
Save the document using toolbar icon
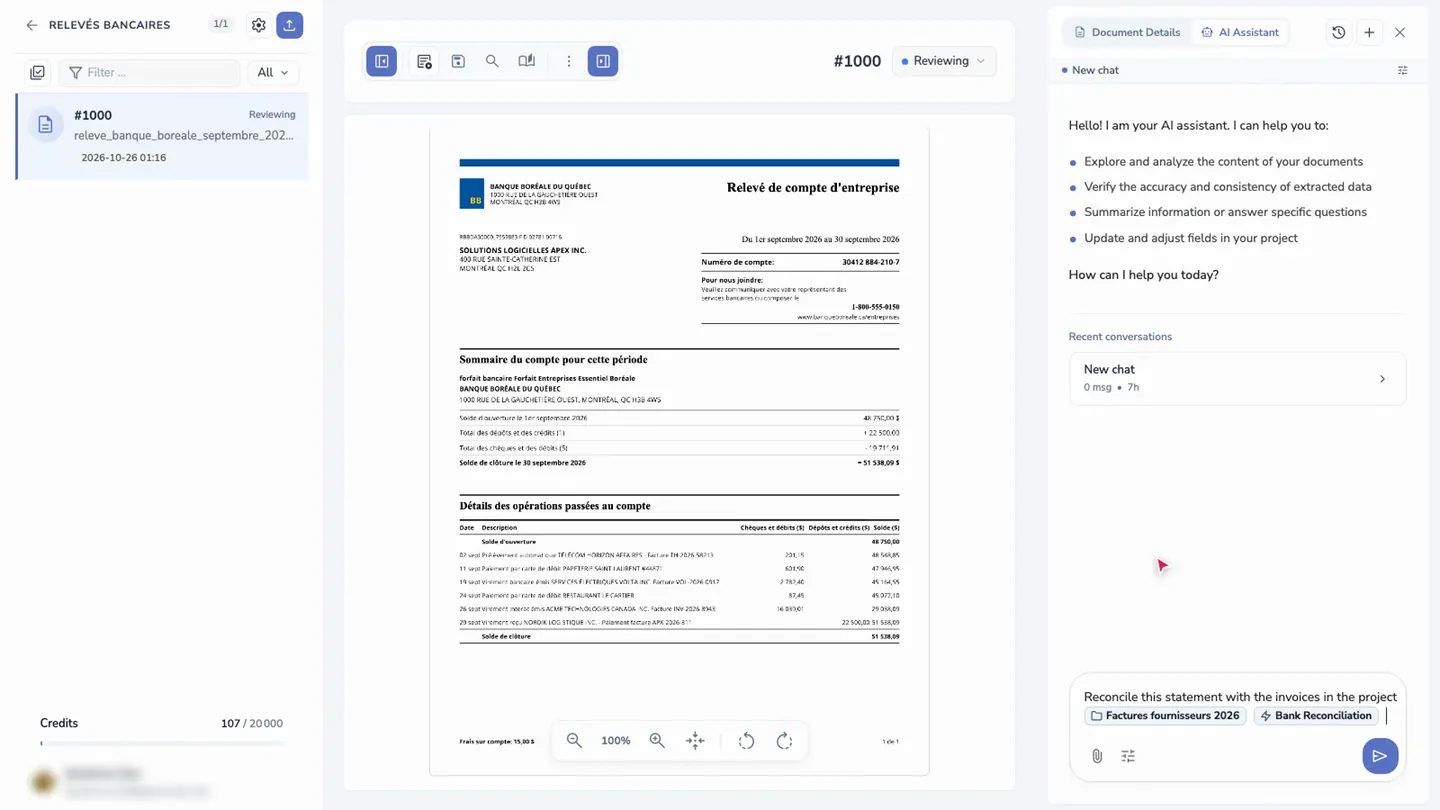coord(458,61)
